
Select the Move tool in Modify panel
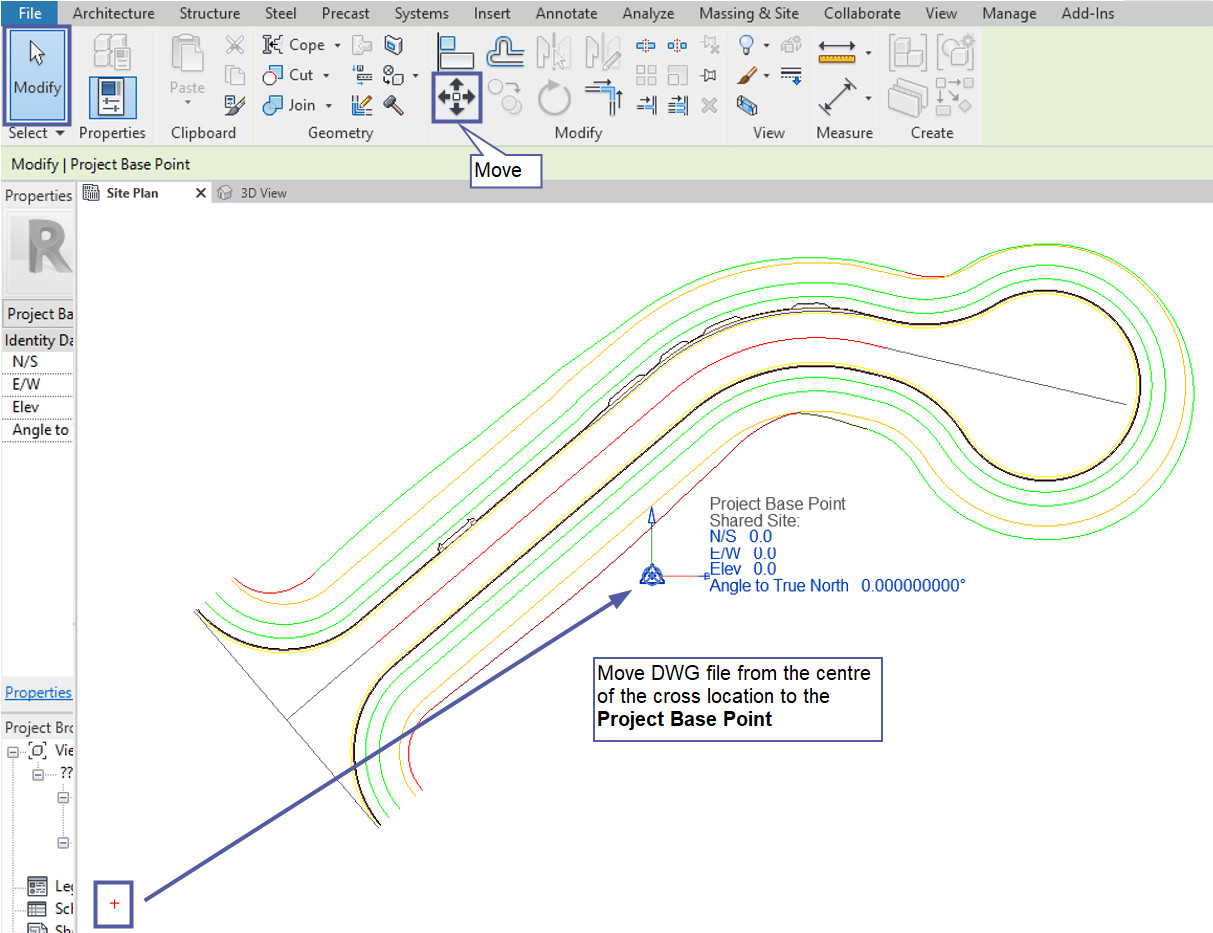[456, 97]
